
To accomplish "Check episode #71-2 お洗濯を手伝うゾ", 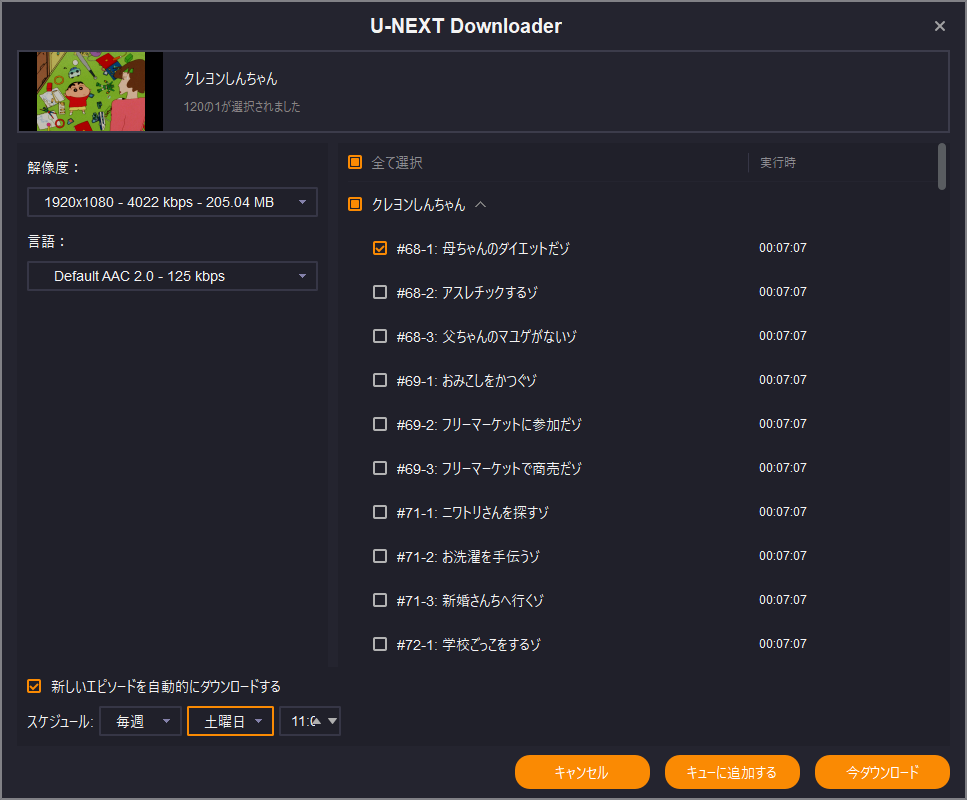I will [x=380, y=556].
